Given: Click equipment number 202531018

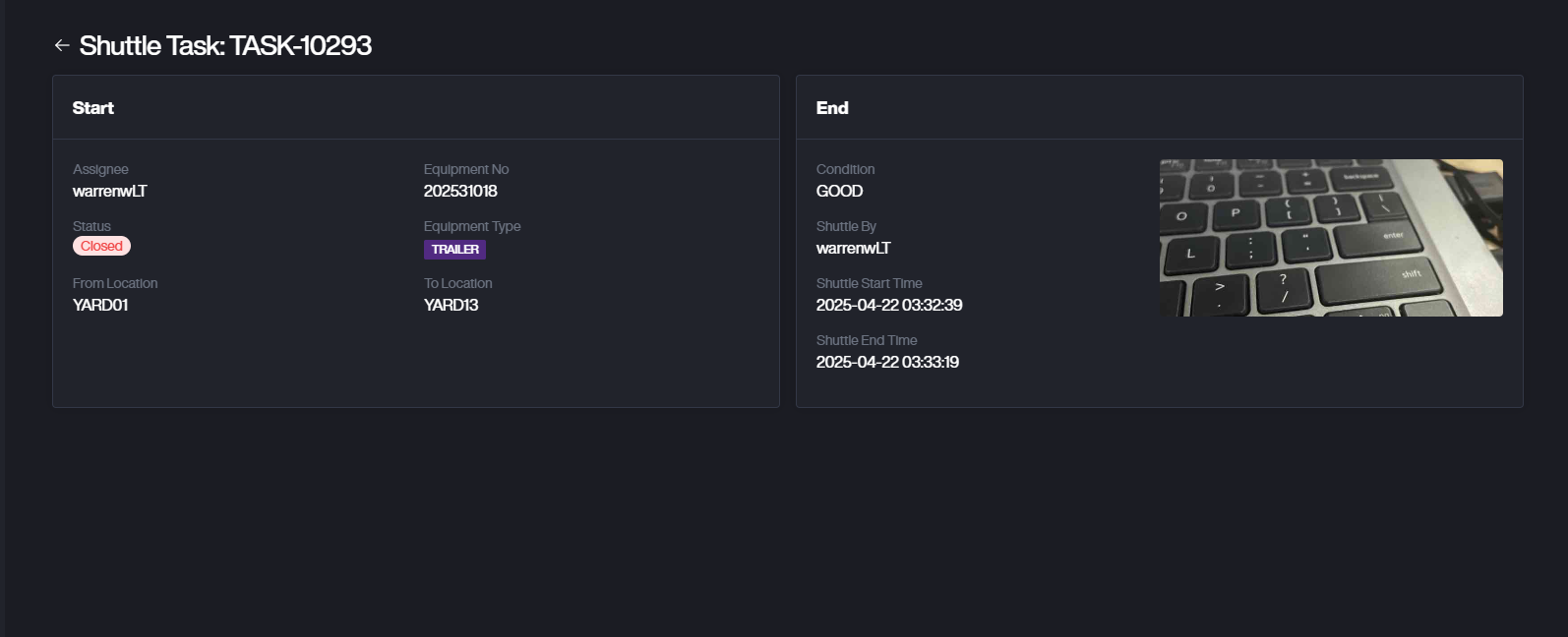Looking at the screenshot, I should click(460, 191).
